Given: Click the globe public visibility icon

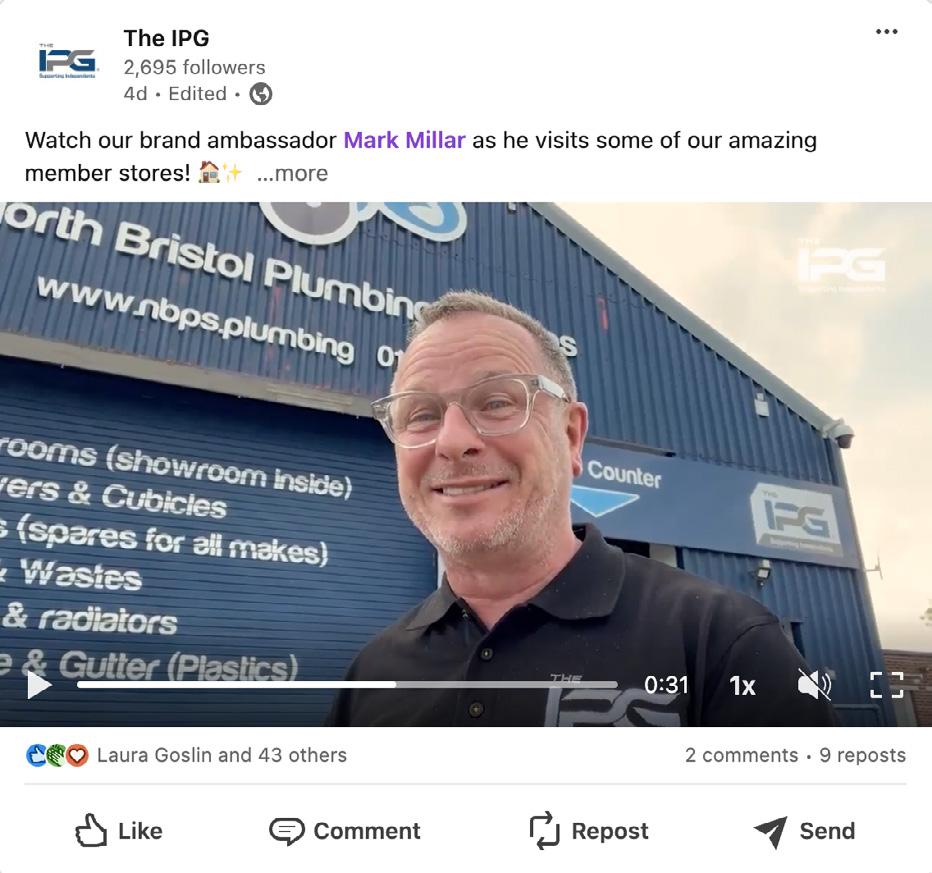Looking at the screenshot, I should [260, 93].
